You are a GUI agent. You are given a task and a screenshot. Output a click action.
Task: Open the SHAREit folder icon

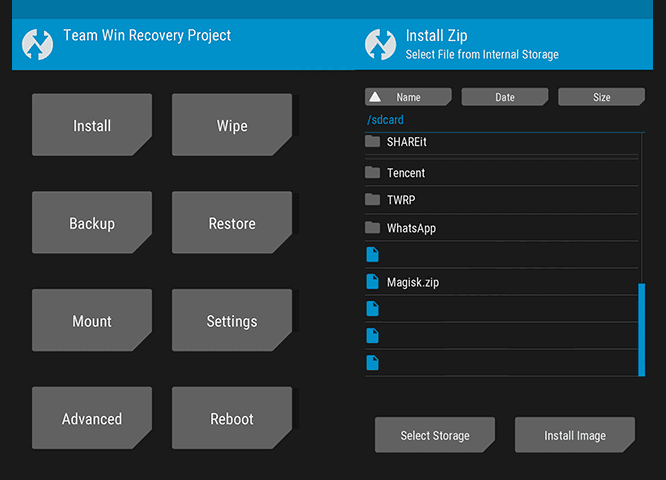[373, 141]
